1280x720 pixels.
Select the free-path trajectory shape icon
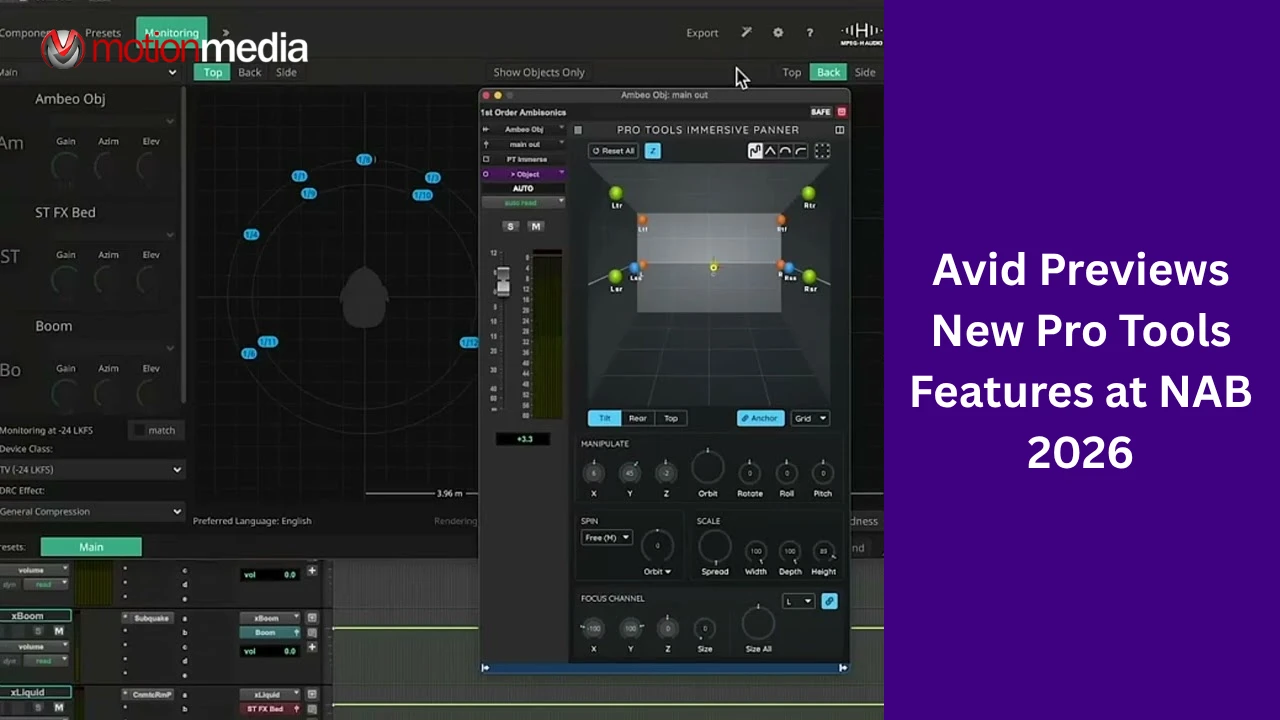(755, 151)
